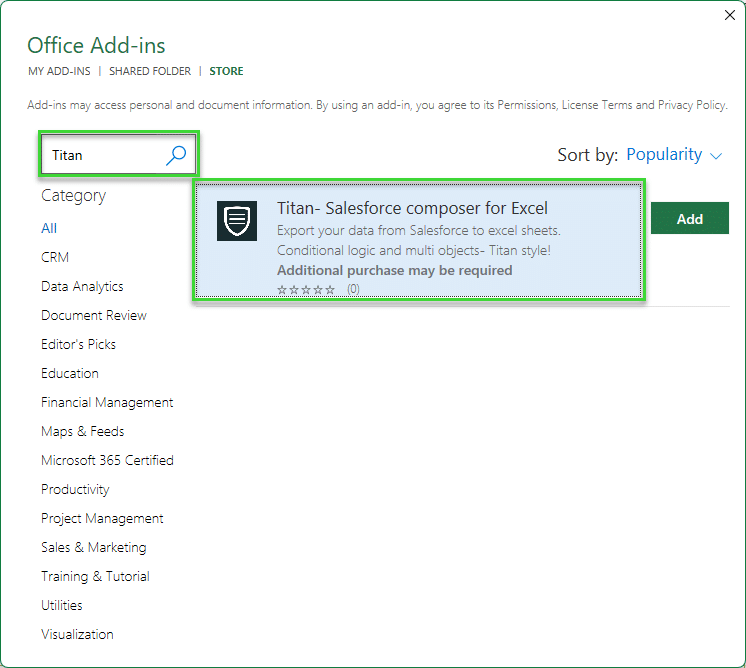The height and width of the screenshot is (668, 746).
Task: Filter by CRM category
Action: (55, 257)
